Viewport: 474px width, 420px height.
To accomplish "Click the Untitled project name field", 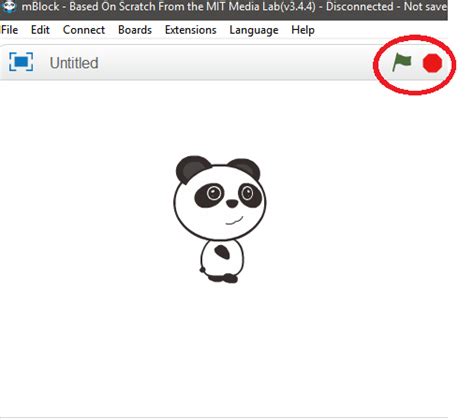I will [x=74, y=63].
